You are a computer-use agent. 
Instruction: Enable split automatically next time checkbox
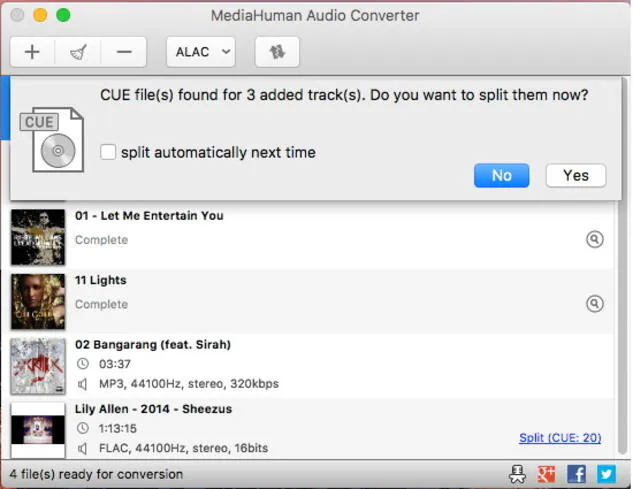coord(109,152)
